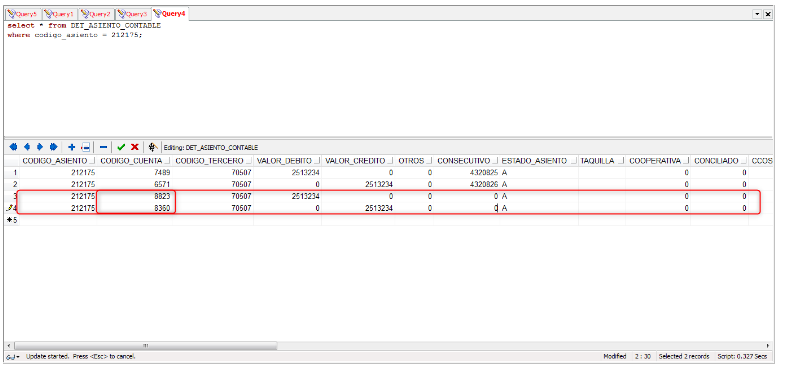Click the horizontal scrollbar thumb of the grid

point(146,346)
